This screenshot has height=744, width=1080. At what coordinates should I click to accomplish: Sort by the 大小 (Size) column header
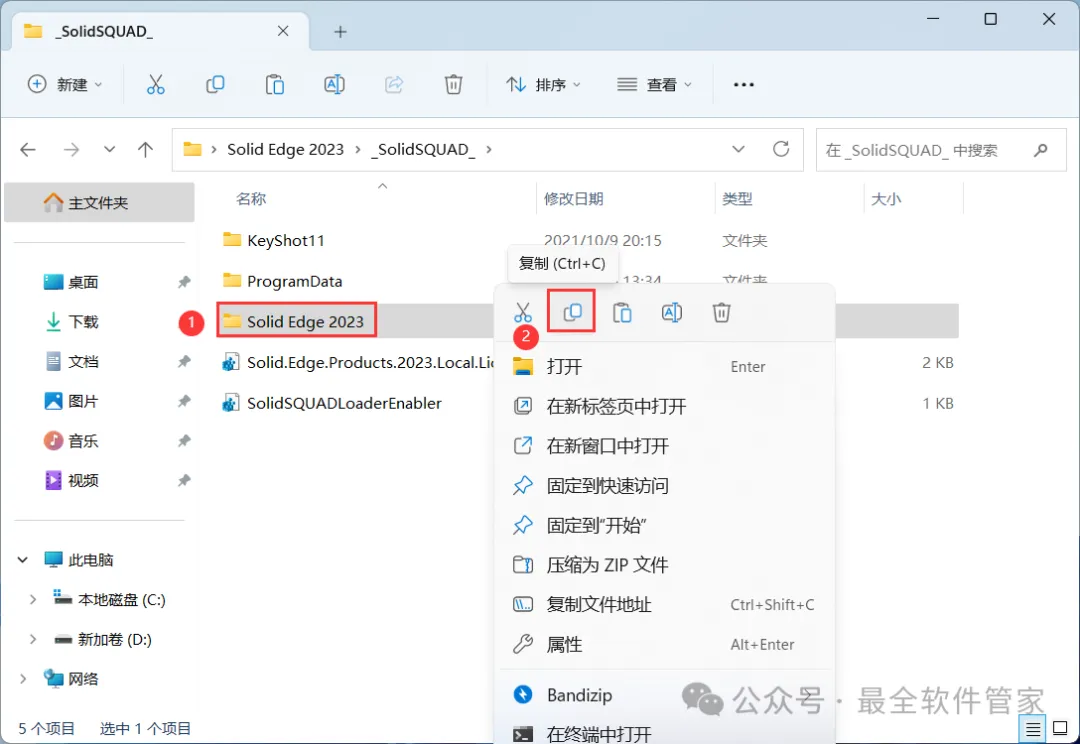point(886,199)
